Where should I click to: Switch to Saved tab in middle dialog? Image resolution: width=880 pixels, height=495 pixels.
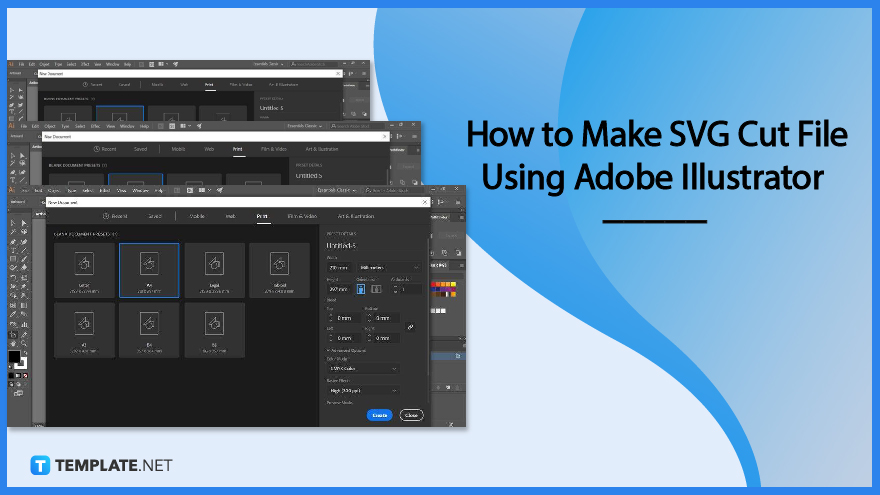click(x=140, y=149)
